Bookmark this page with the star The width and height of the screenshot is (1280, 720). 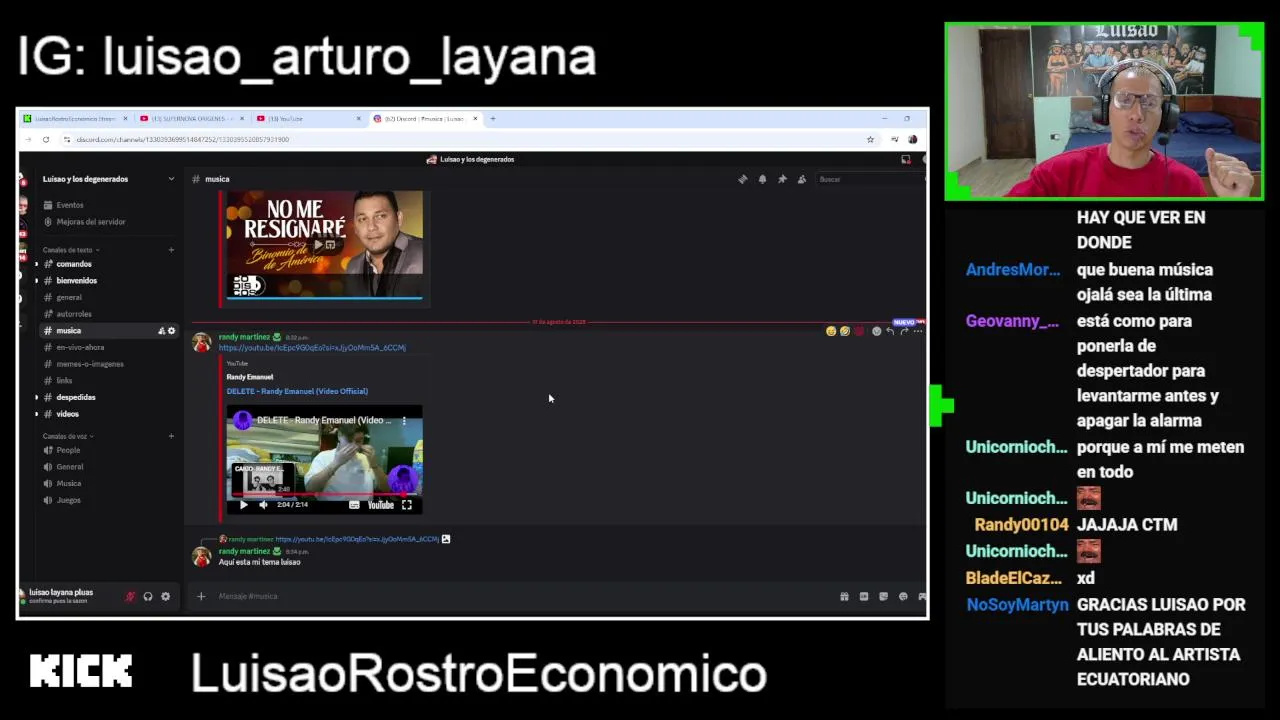pos(870,139)
